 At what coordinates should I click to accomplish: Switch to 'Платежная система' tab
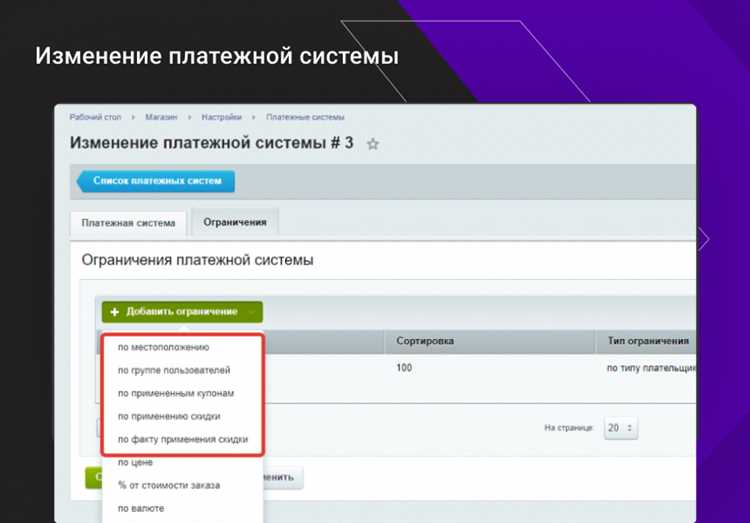[128, 223]
